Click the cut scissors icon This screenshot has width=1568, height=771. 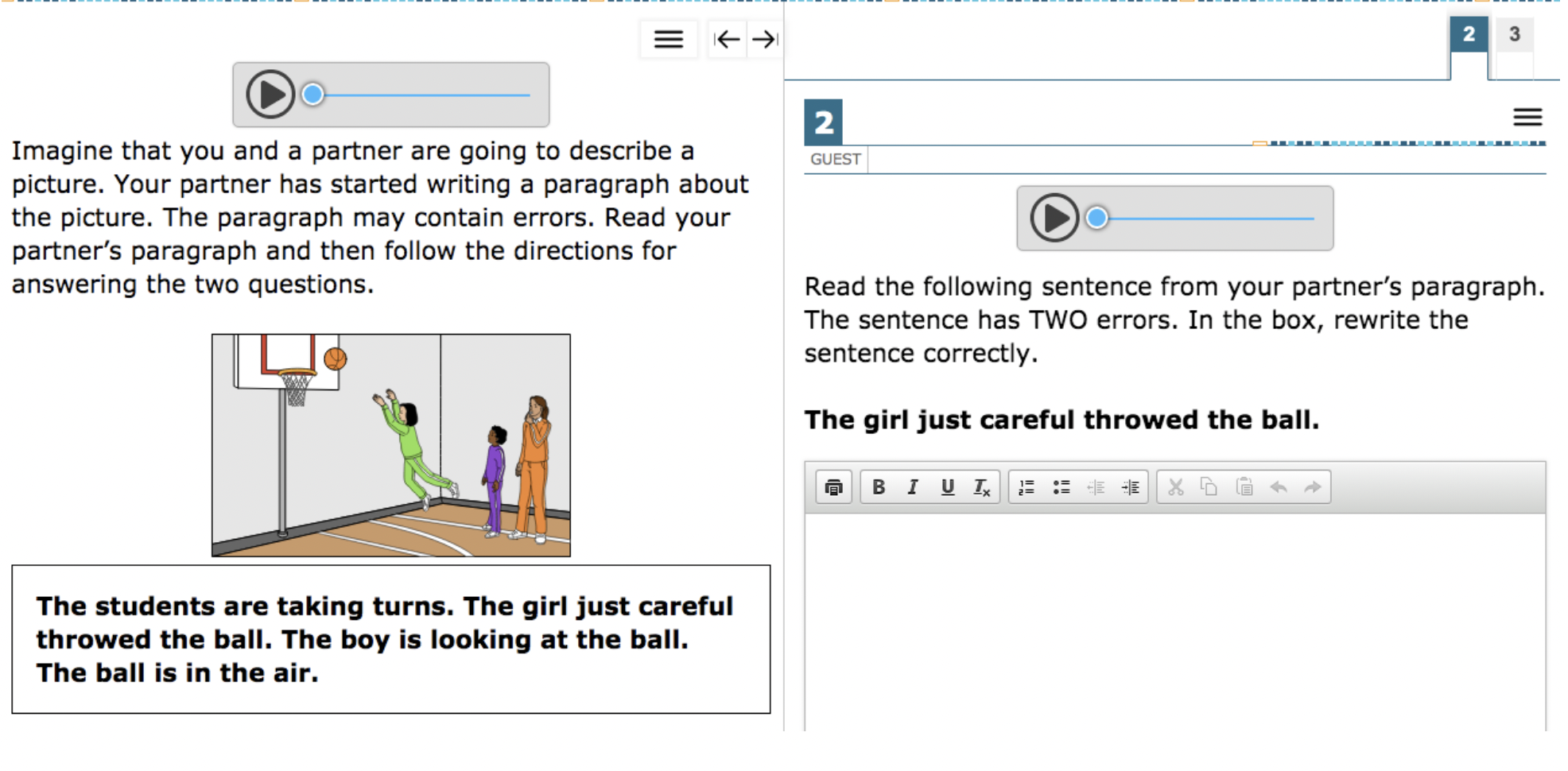[x=1175, y=487]
